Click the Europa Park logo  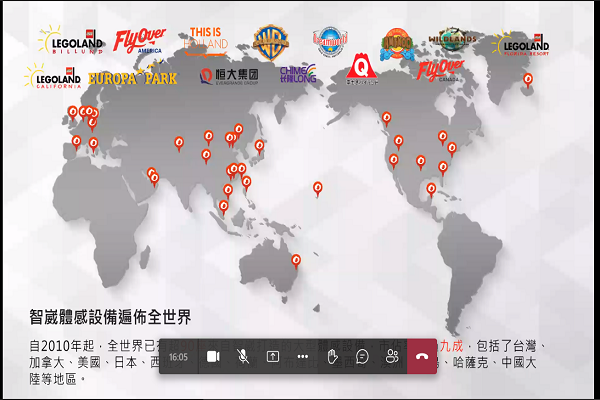pos(132,77)
